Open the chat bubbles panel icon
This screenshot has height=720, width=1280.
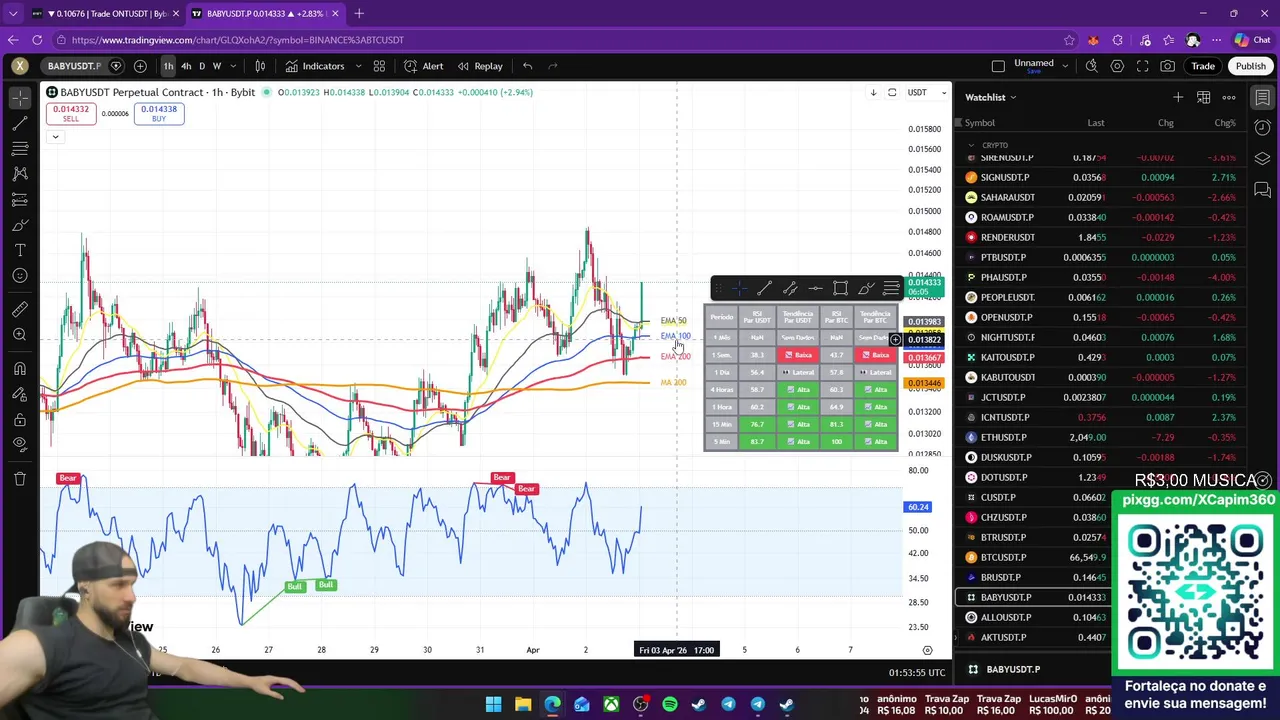click(x=1262, y=190)
